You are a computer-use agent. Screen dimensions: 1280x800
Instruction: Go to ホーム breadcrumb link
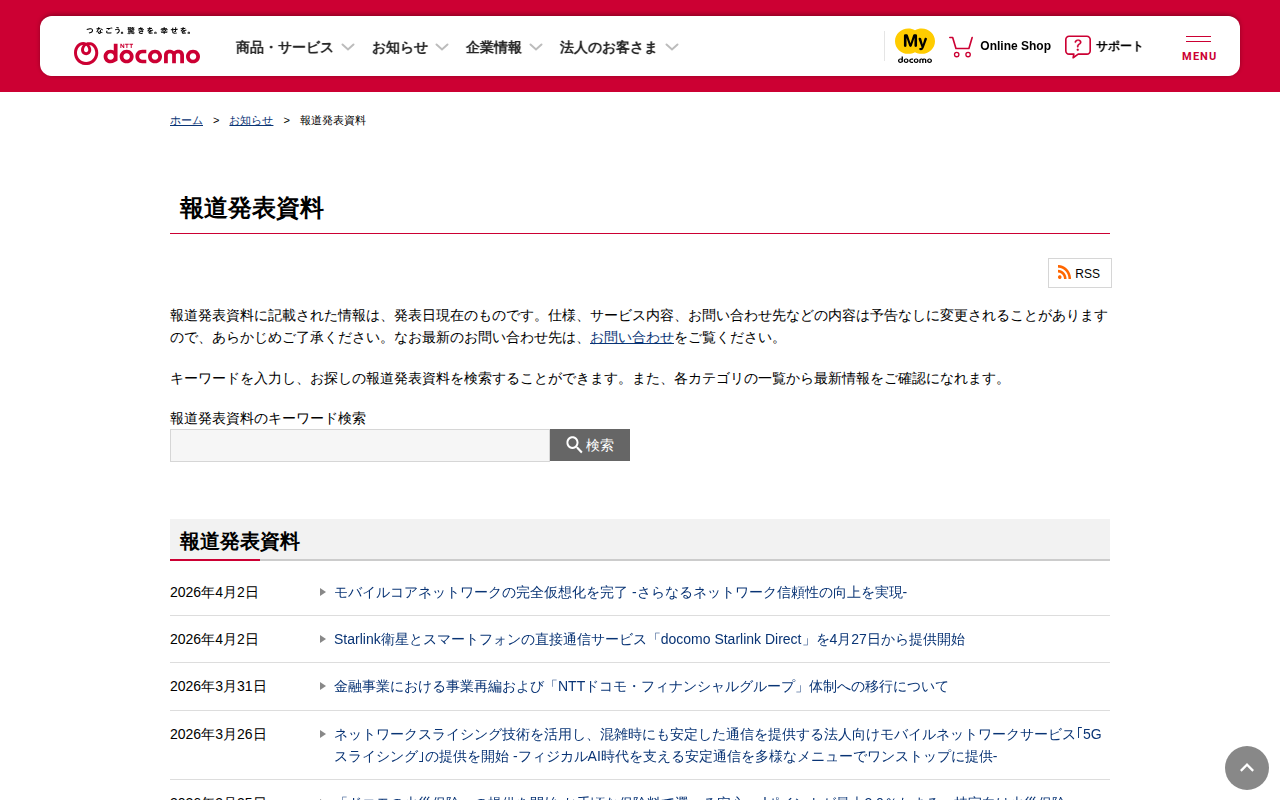[x=186, y=120]
